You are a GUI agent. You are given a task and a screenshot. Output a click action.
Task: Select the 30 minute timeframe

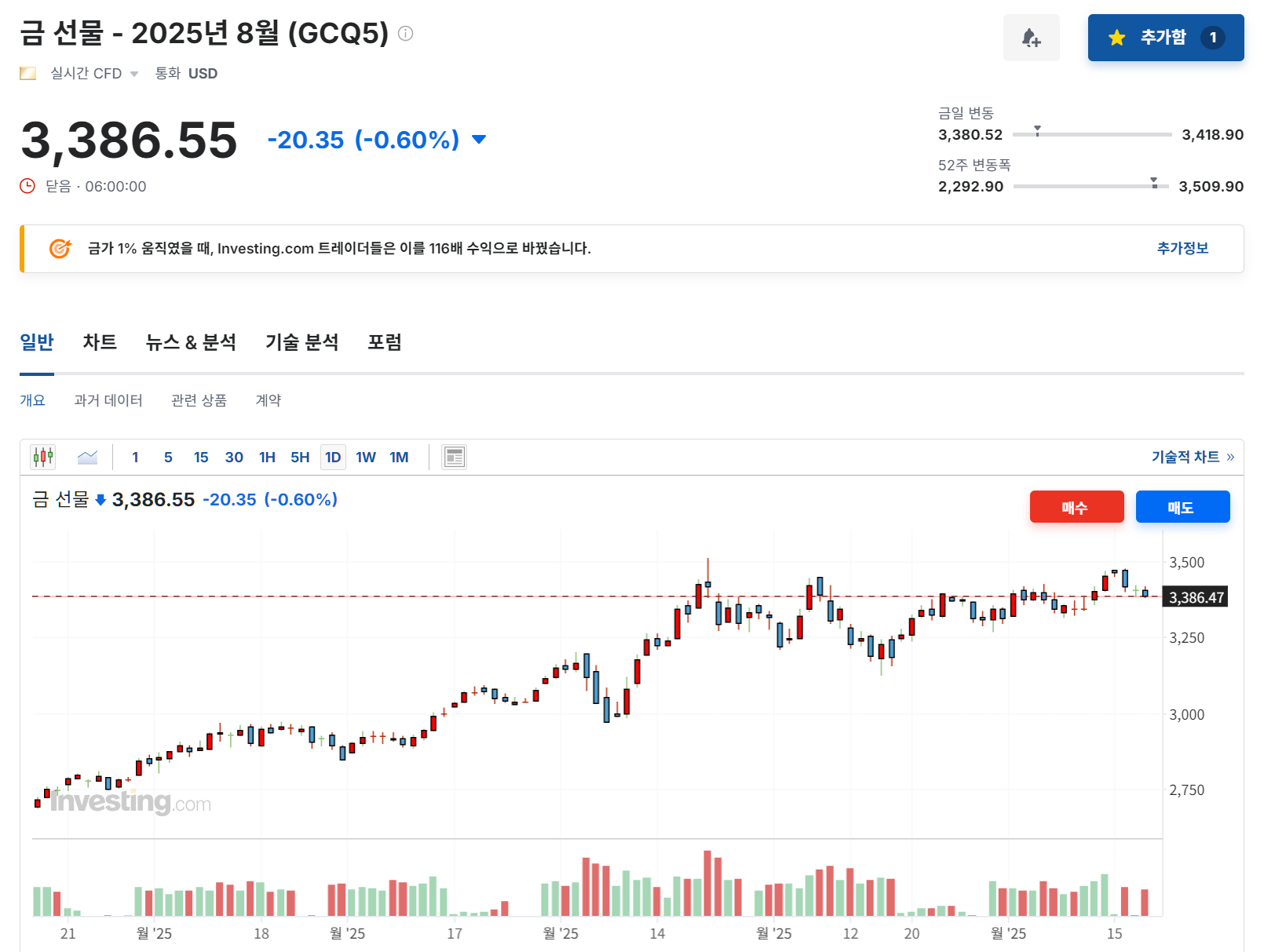(x=233, y=457)
